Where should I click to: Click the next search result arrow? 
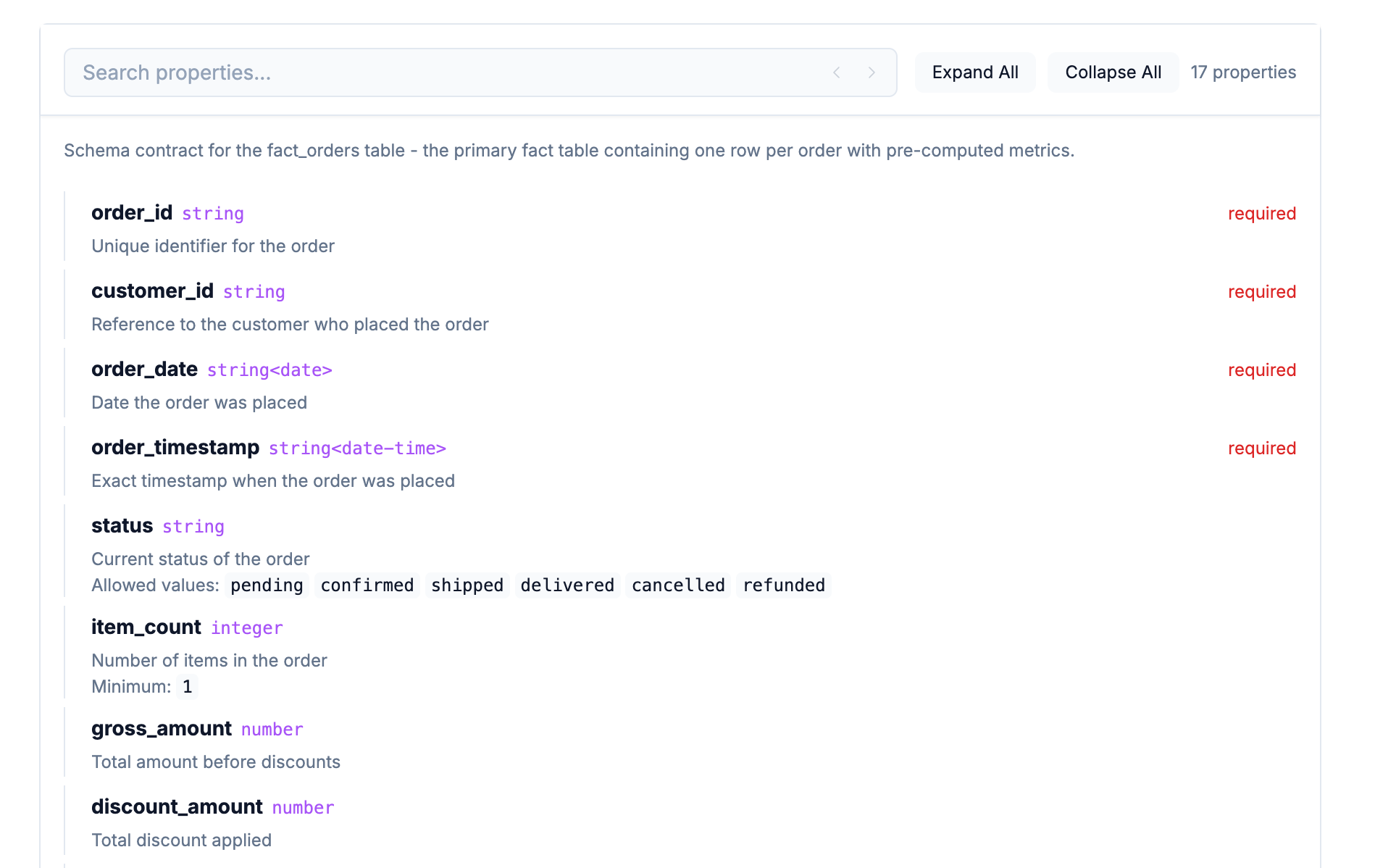(872, 72)
